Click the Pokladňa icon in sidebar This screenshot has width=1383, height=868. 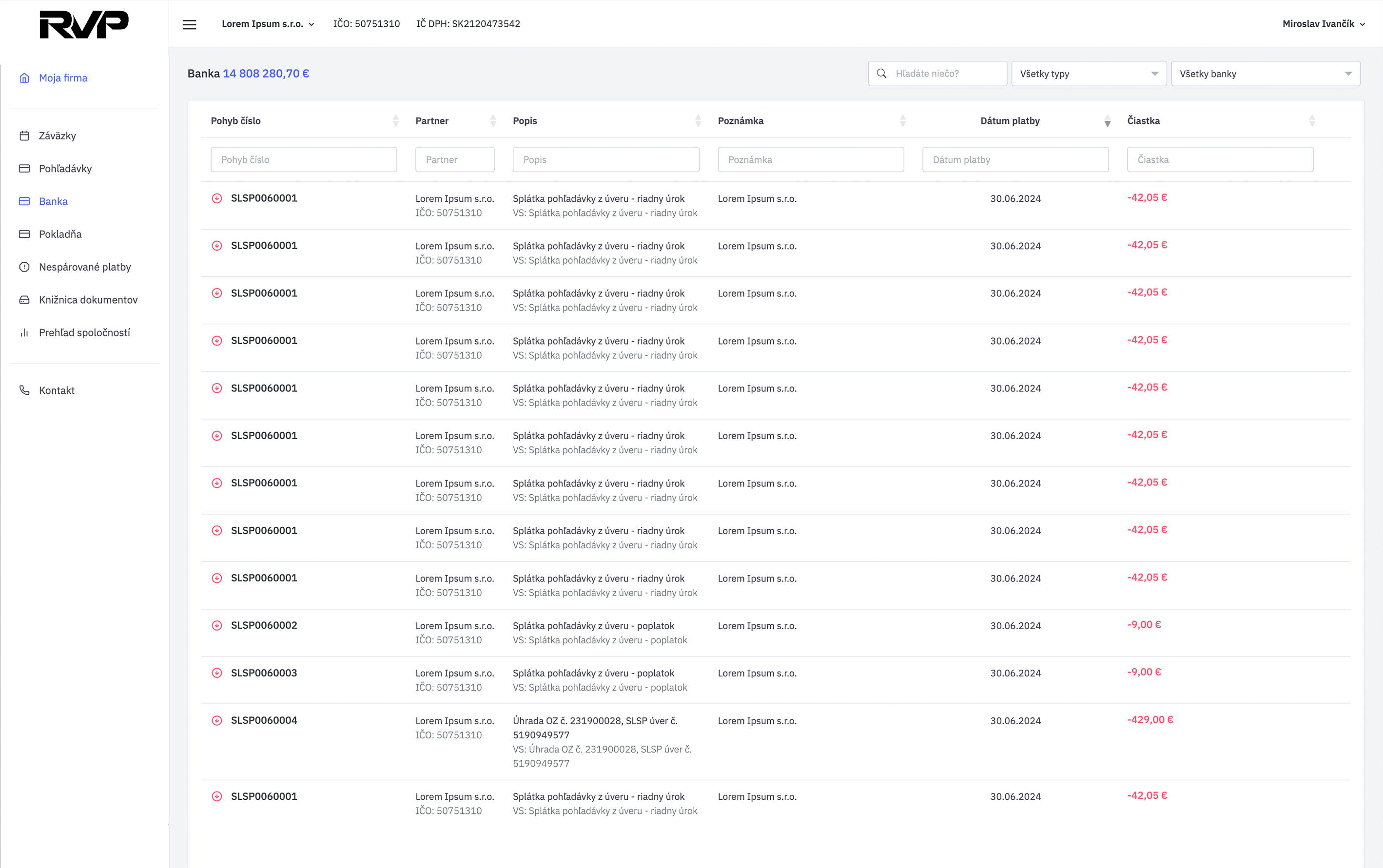pyautogui.click(x=24, y=234)
